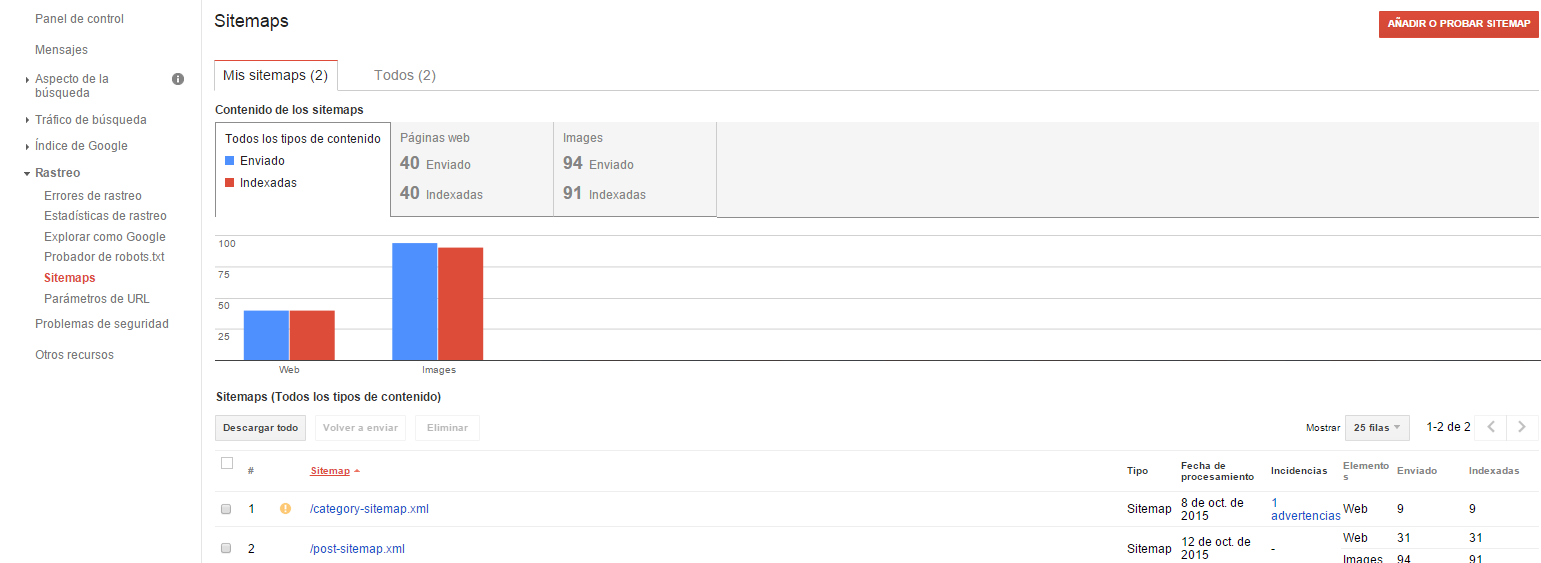The width and height of the screenshot is (1541, 563).
Task: Go to the previous results page arrow
Action: (x=1490, y=427)
